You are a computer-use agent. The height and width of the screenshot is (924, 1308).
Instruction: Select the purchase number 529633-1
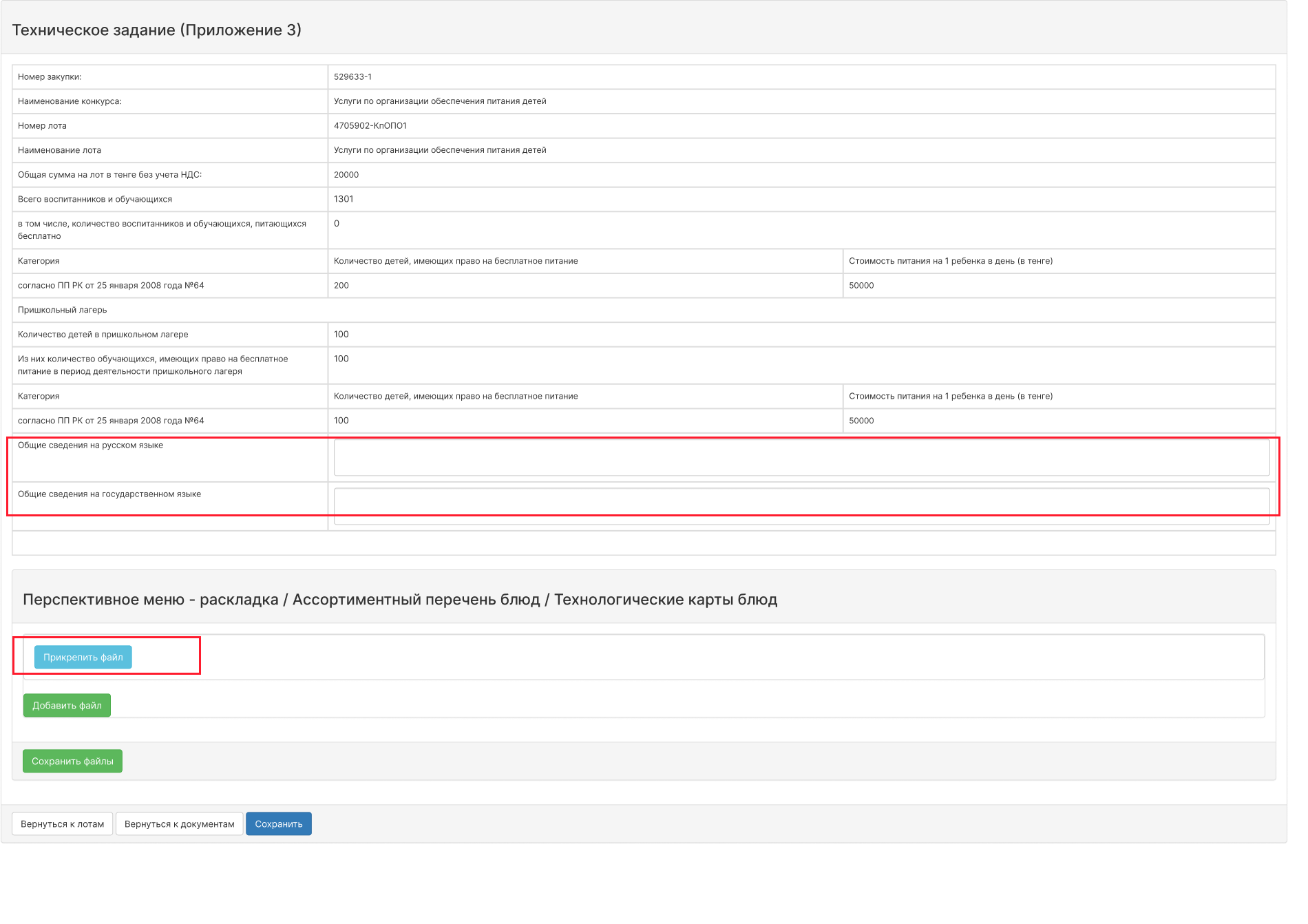pyautogui.click(x=352, y=77)
